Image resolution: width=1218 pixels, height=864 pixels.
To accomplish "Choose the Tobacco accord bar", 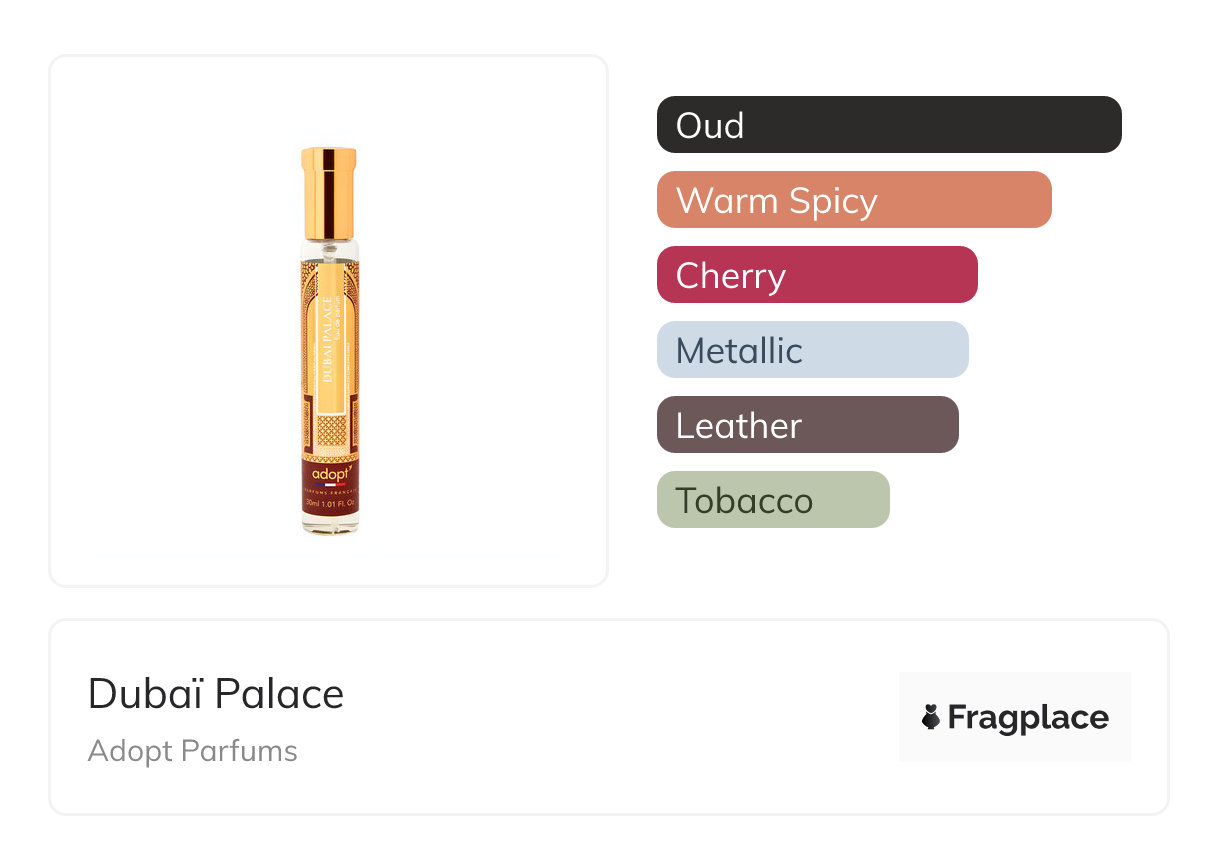I will click(x=772, y=500).
